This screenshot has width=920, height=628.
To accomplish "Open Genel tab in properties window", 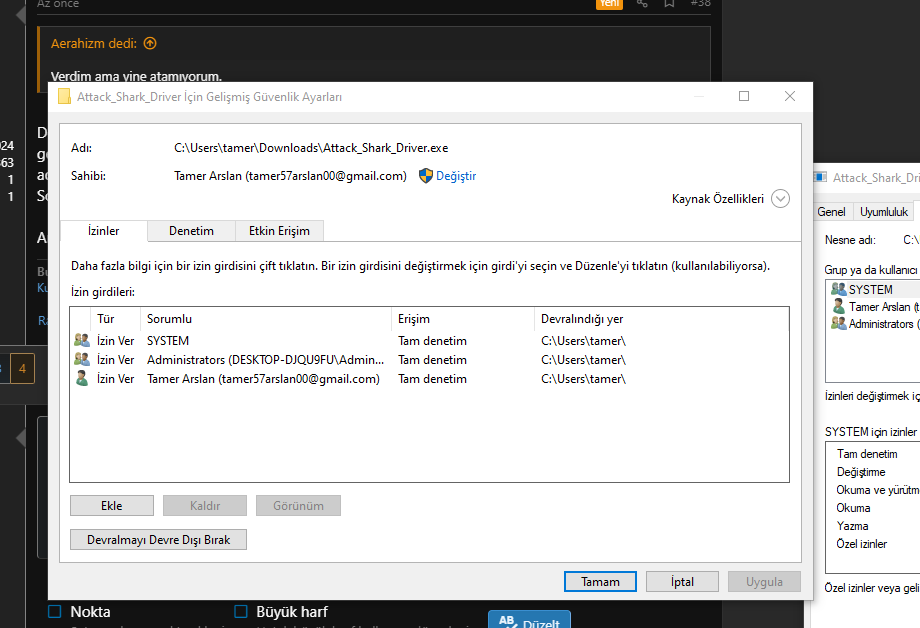I will click(x=831, y=212).
